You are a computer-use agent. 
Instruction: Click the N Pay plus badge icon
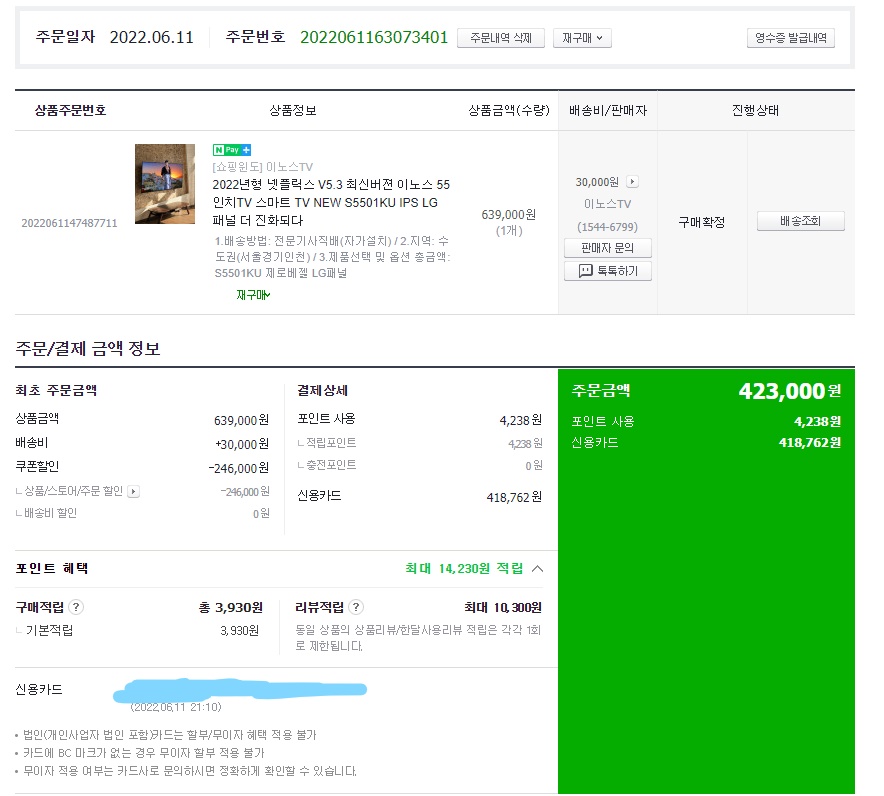[x=232, y=150]
